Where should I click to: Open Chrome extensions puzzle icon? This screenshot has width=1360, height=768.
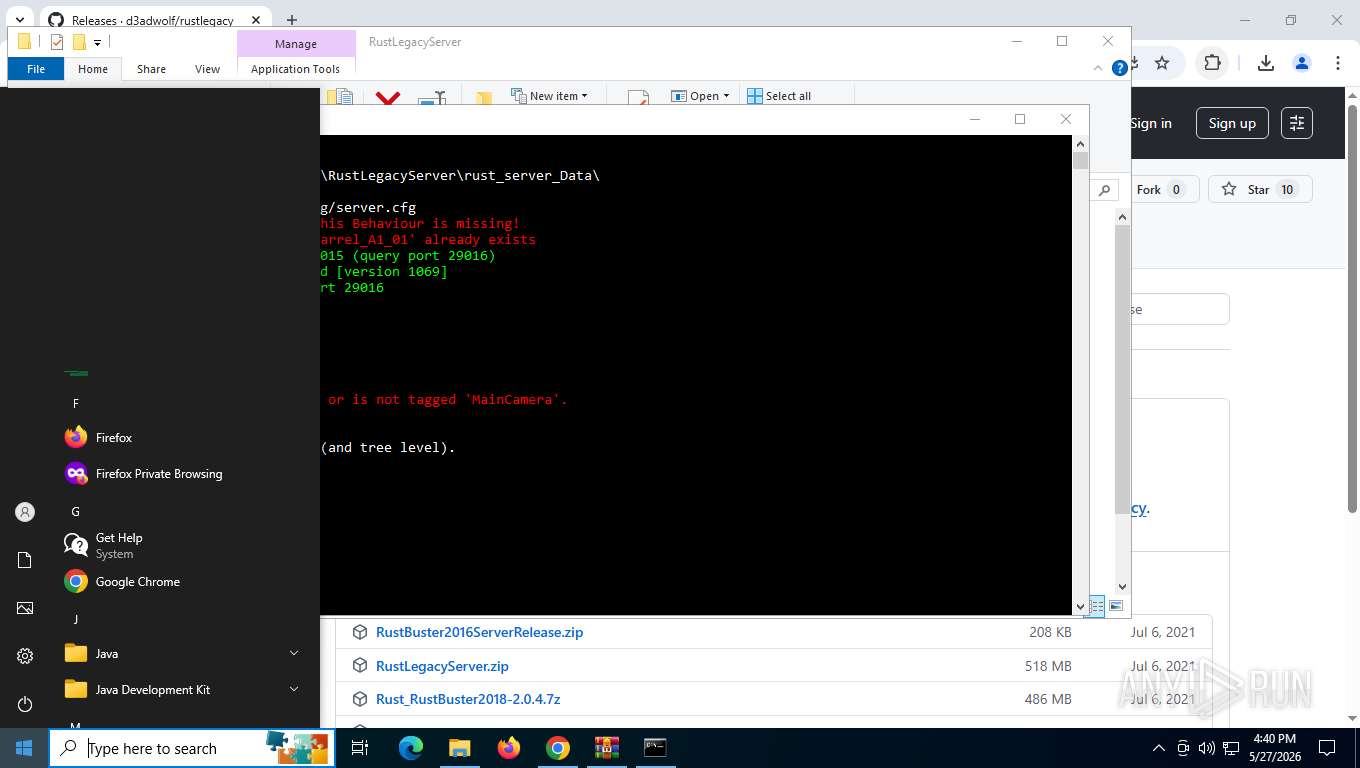(x=1212, y=63)
